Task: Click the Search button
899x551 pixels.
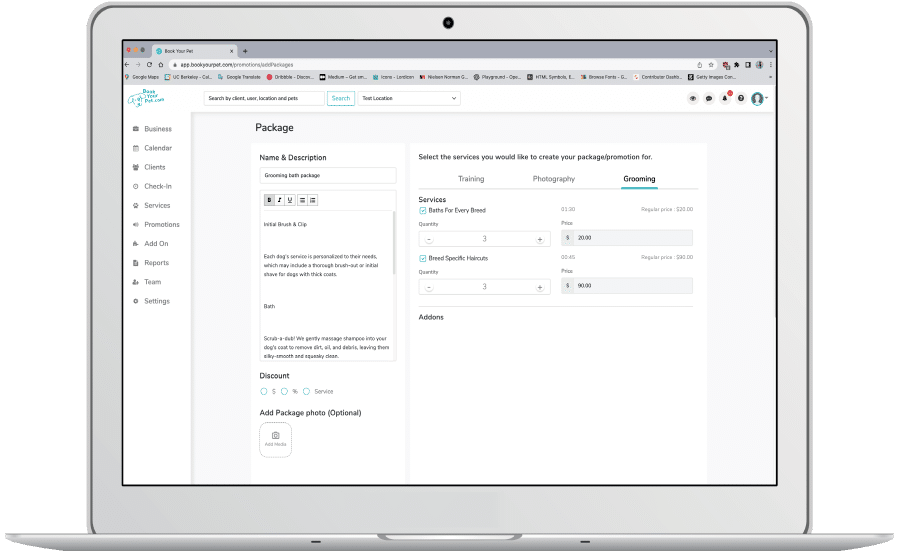Action: coord(341,99)
